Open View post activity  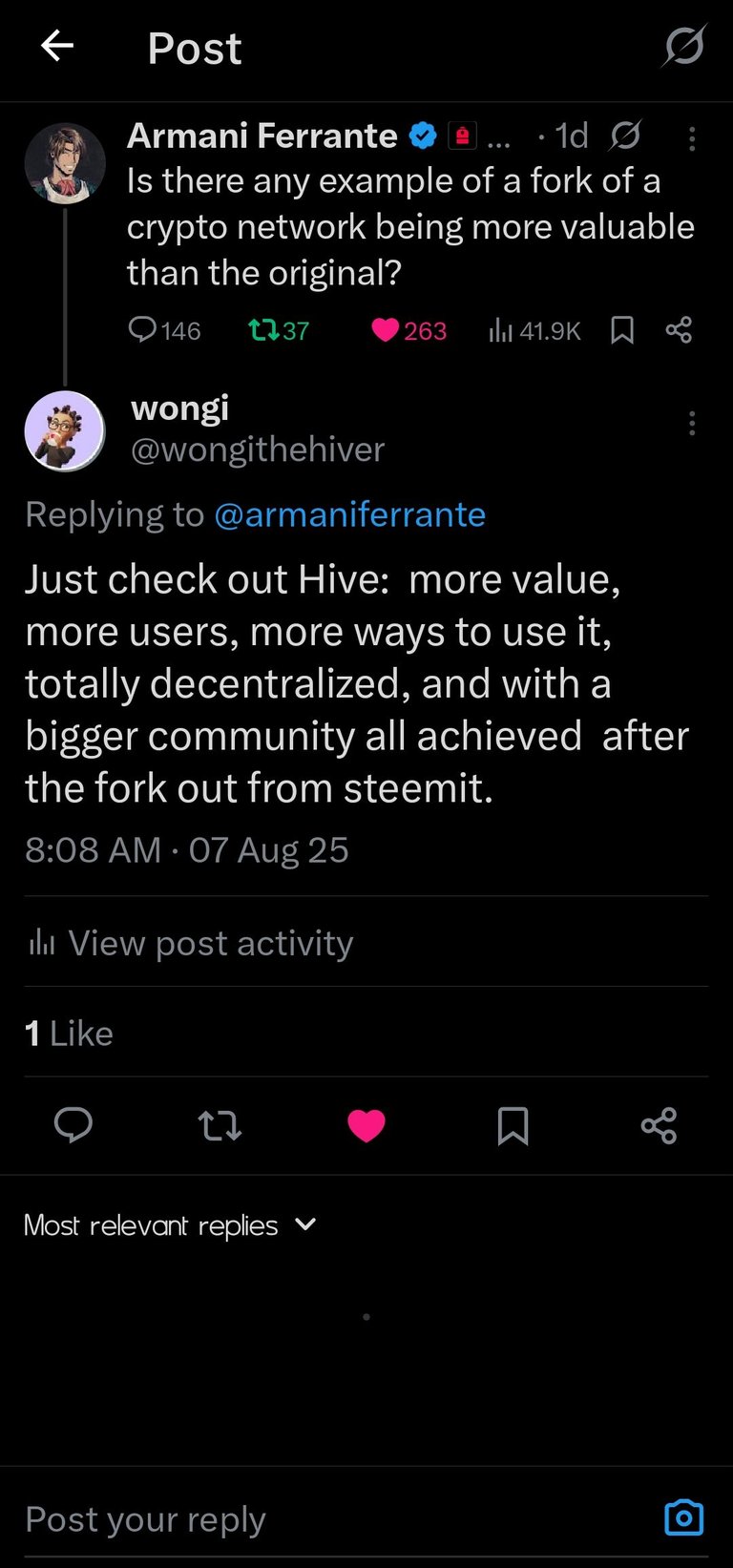coord(191,943)
